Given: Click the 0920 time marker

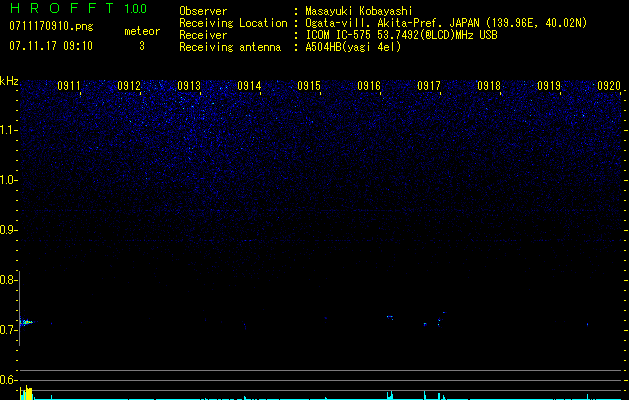Looking at the screenshot, I should tap(609, 86).
